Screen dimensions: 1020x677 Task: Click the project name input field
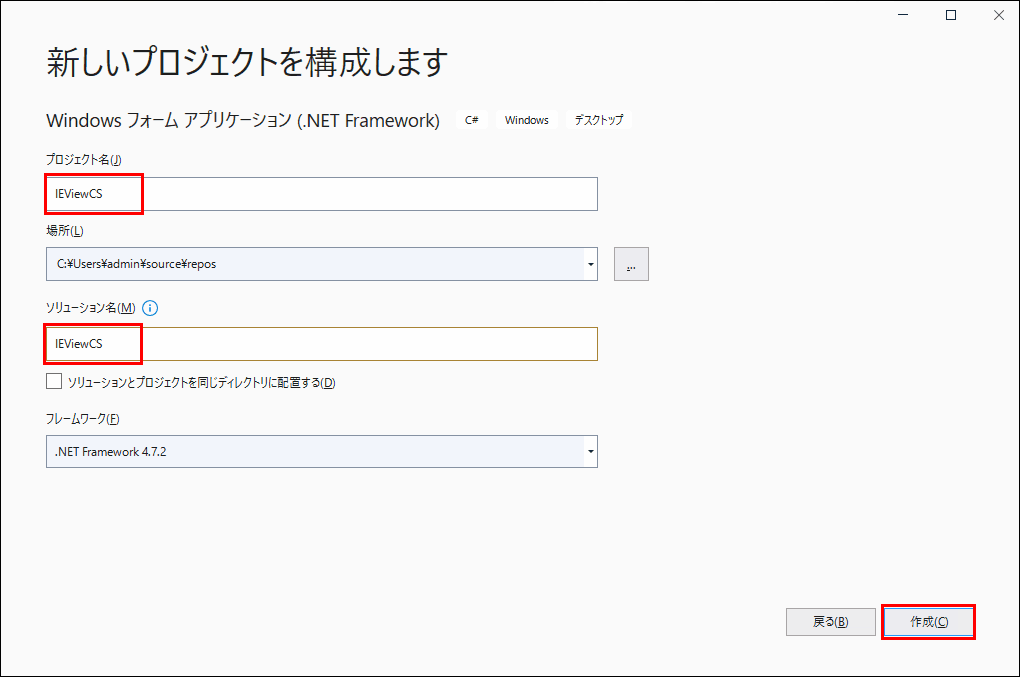pos(321,194)
